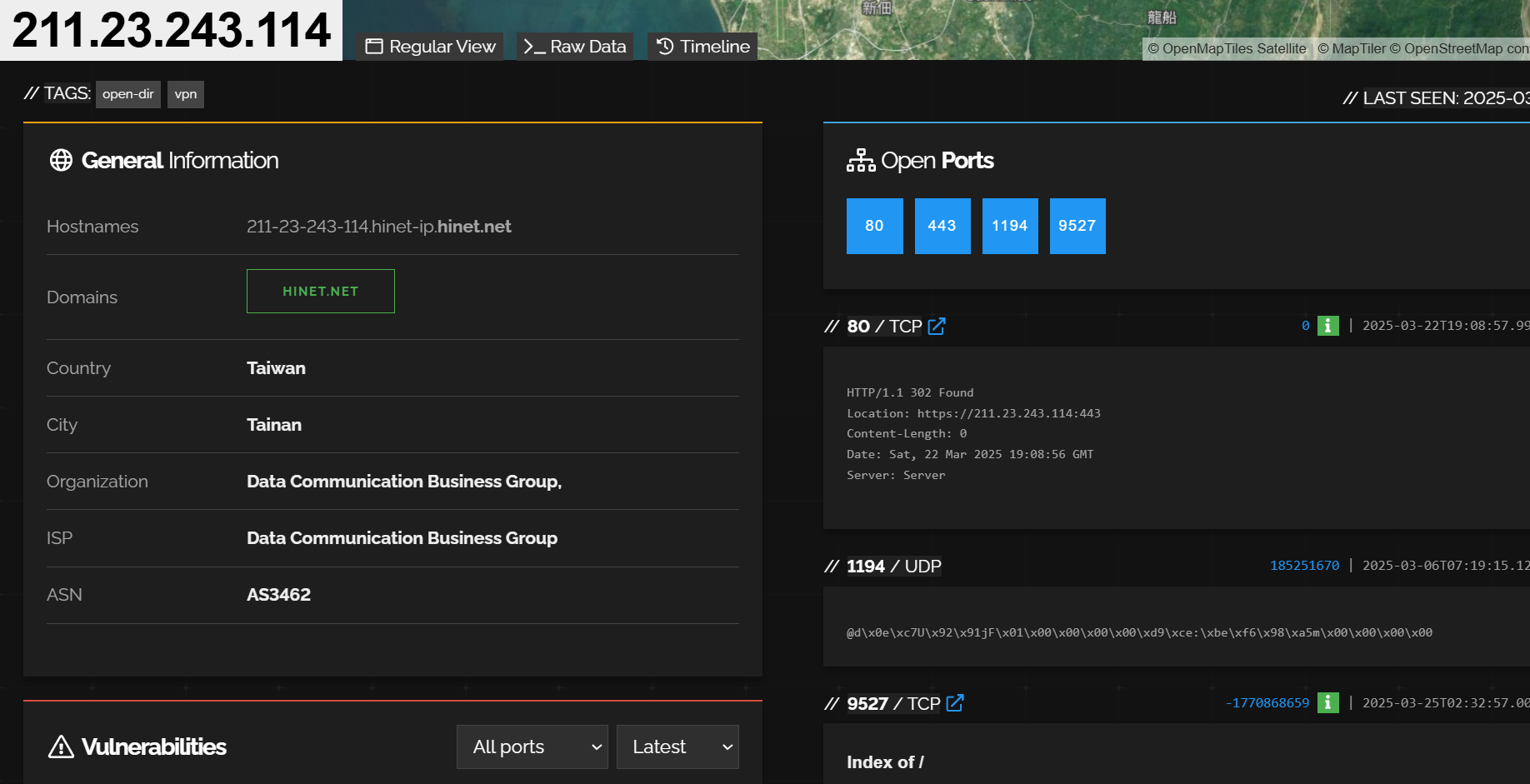Click the vpn tag
Screen dimensions: 1530x784
point(186,94)
